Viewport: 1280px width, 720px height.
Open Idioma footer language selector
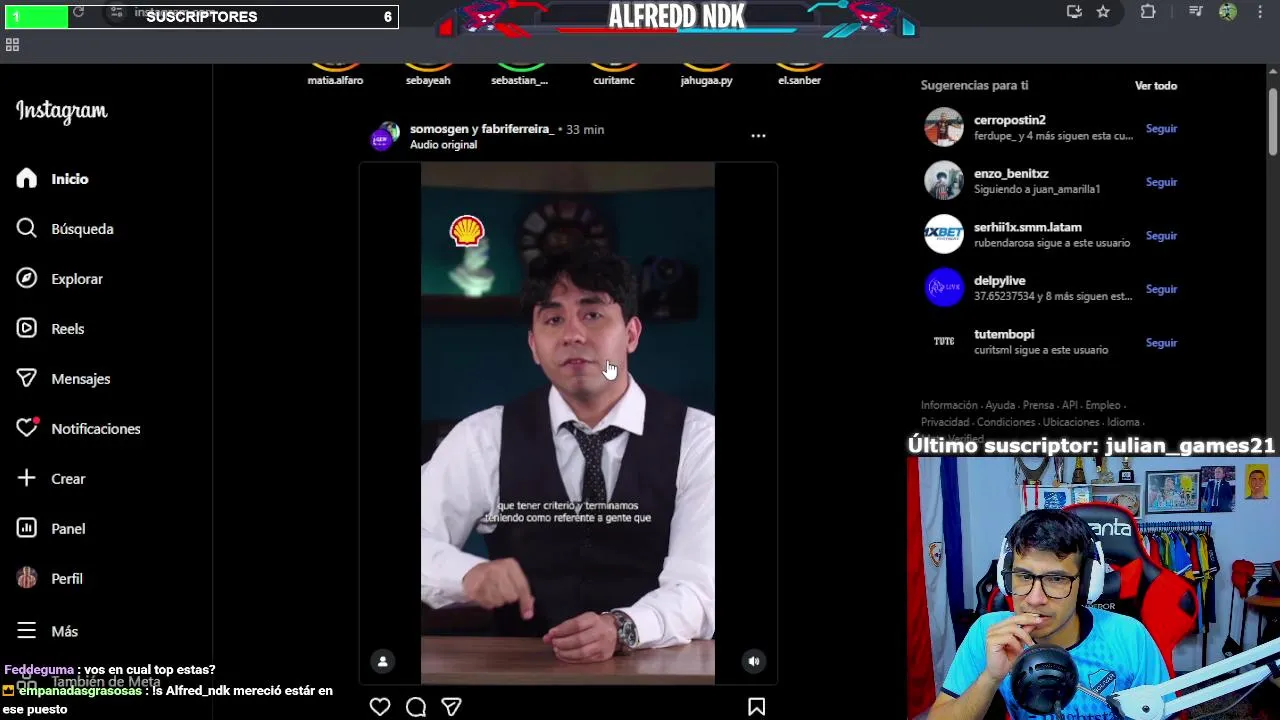tap(1123, 422)
